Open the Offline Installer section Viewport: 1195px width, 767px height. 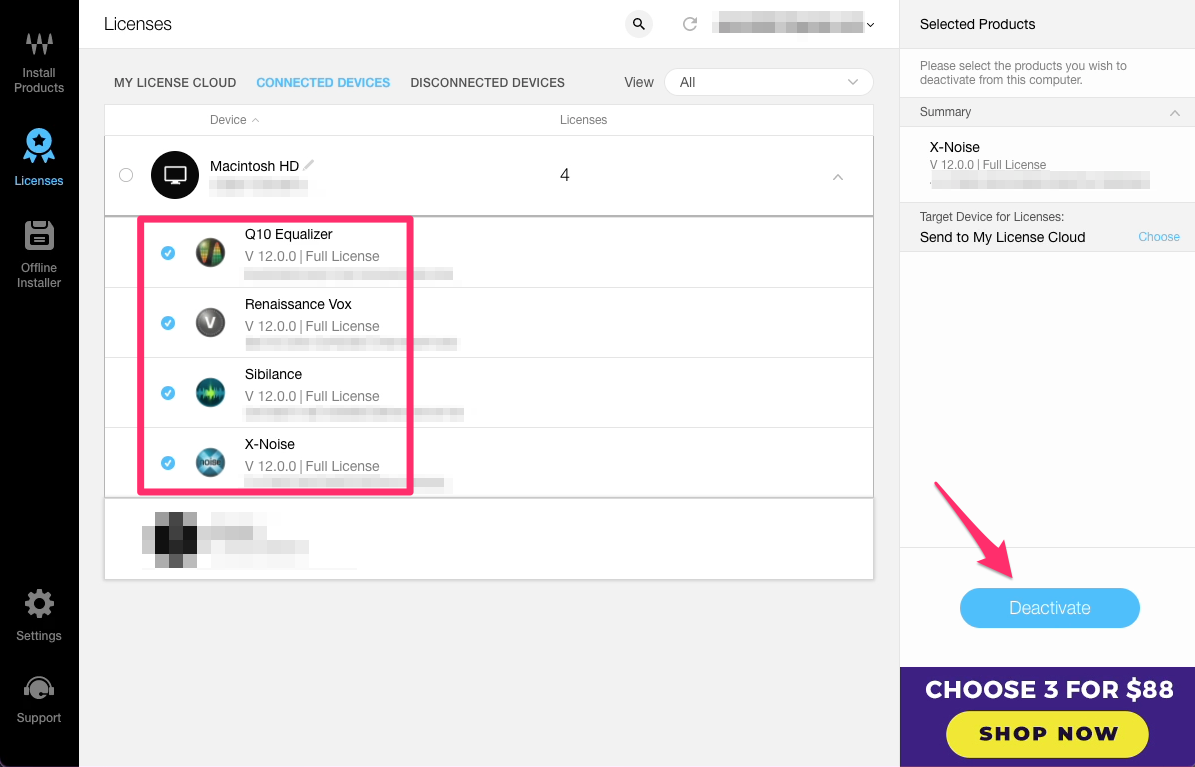click(x=39, y=254)
